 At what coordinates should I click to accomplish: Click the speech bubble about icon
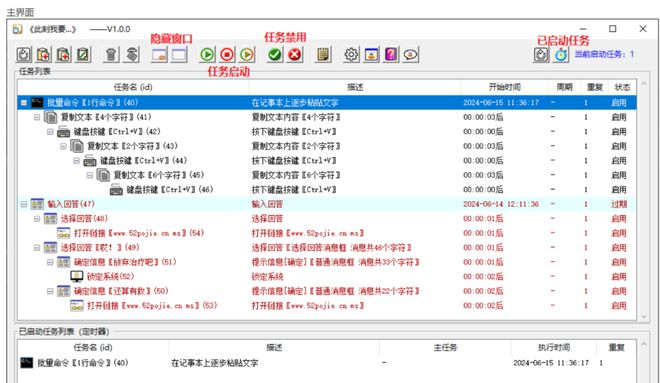(411, 55)
